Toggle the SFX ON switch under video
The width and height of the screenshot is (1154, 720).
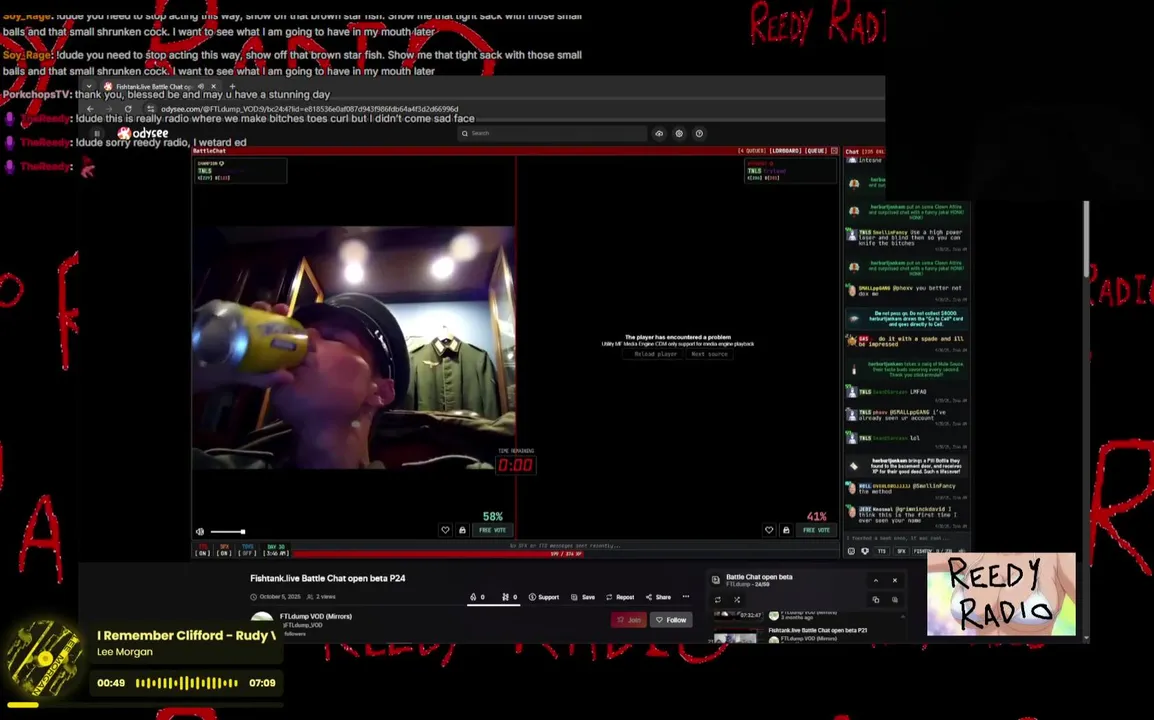(224, 550)
